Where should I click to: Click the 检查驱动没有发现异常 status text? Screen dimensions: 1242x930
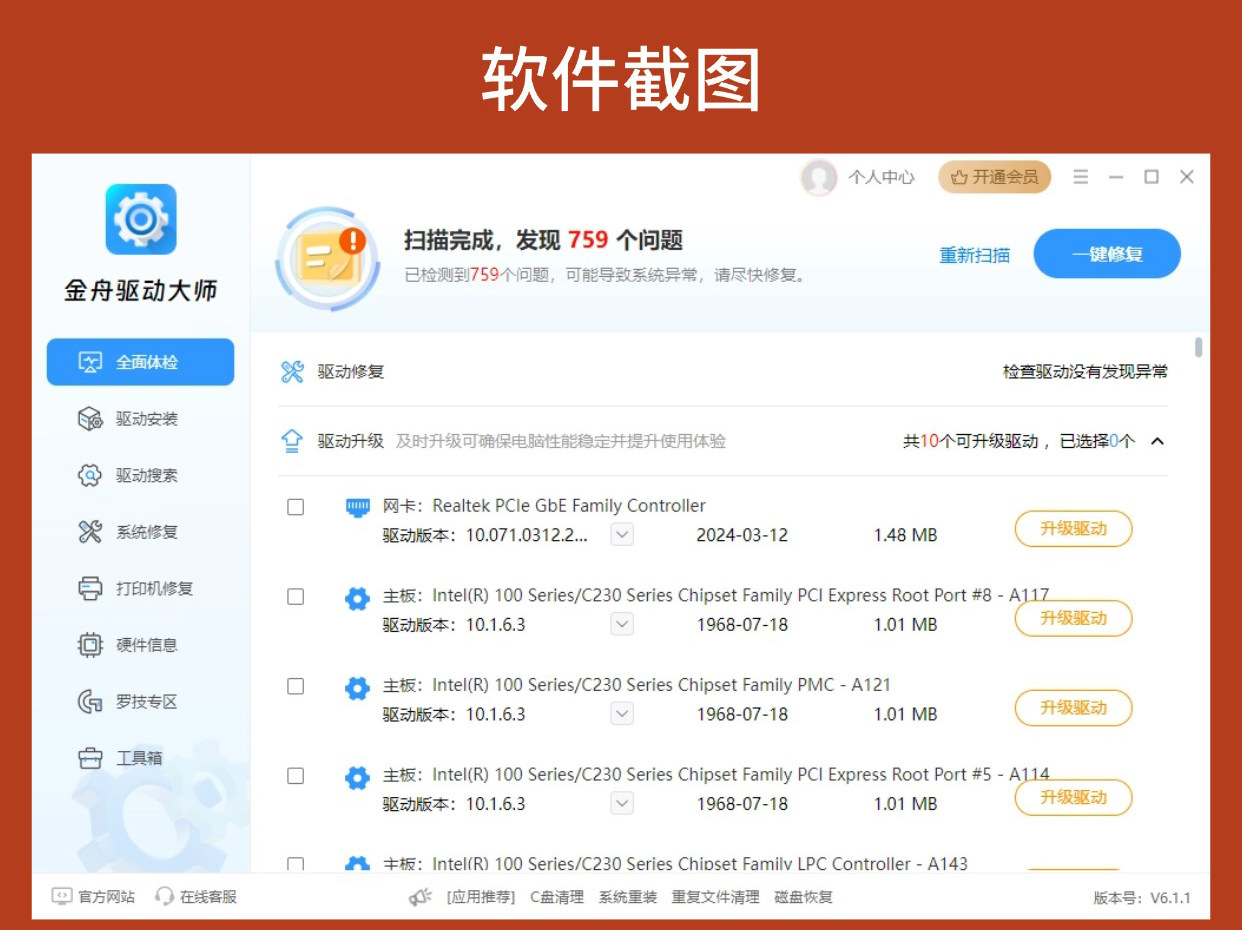[1085, 372]
